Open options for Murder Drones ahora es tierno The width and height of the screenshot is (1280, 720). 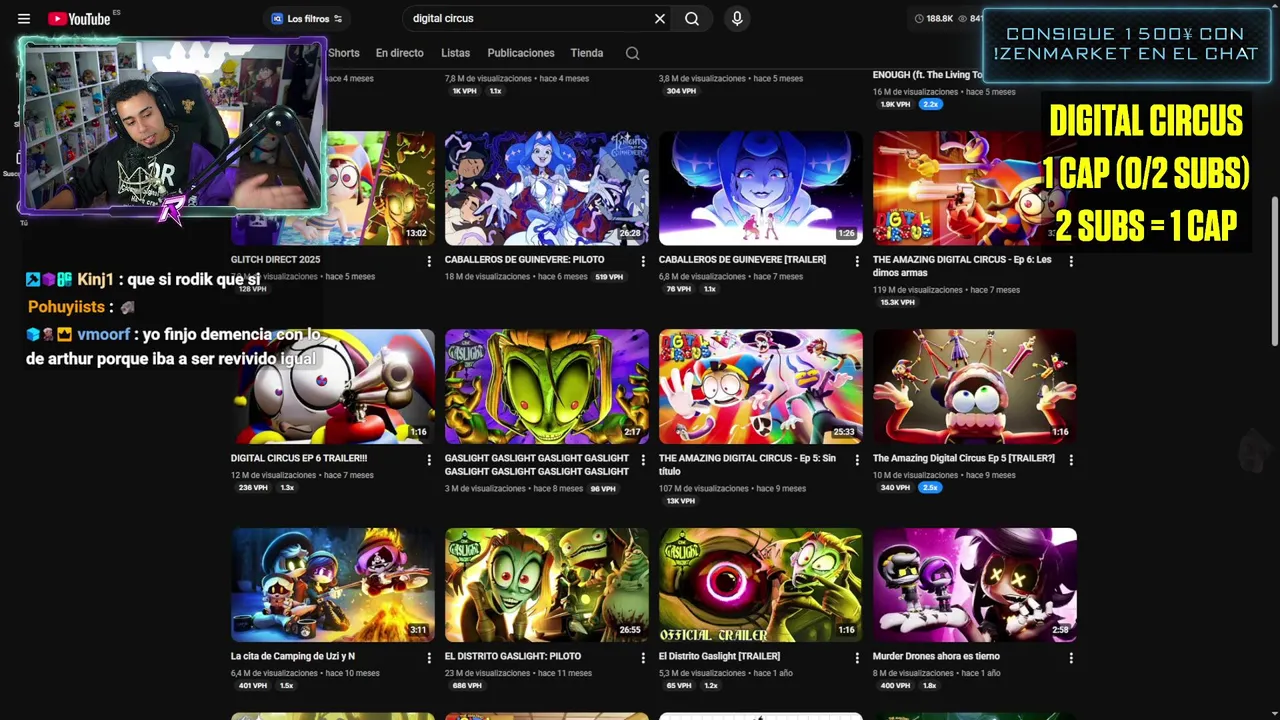coord(1071,658)
